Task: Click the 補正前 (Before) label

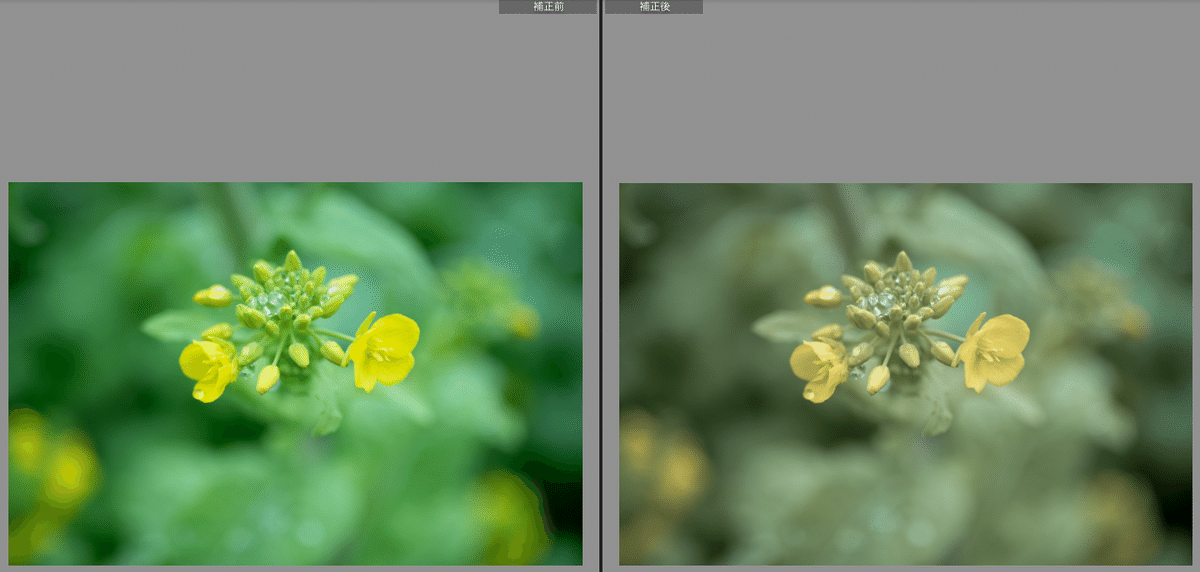Action: pos(547,7)
